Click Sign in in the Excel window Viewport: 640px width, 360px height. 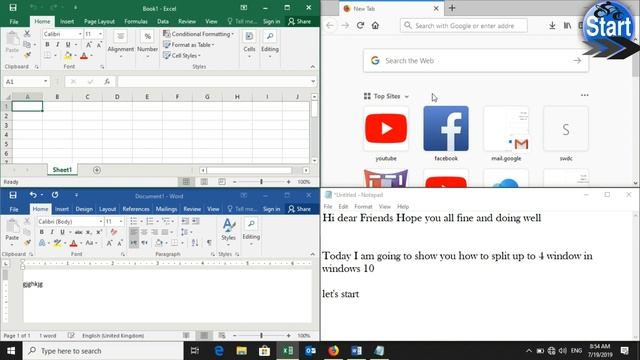[x=271, y=21]
